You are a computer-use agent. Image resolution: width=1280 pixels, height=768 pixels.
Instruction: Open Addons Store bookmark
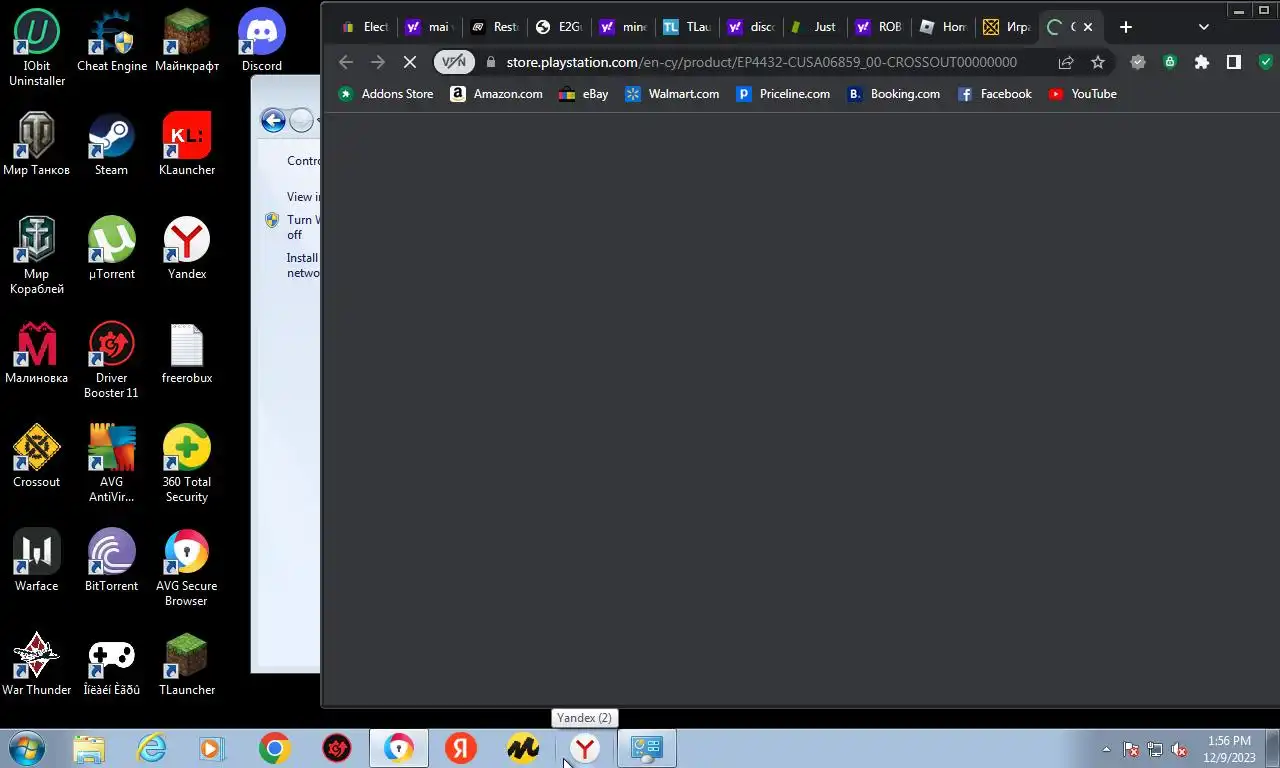386,94
